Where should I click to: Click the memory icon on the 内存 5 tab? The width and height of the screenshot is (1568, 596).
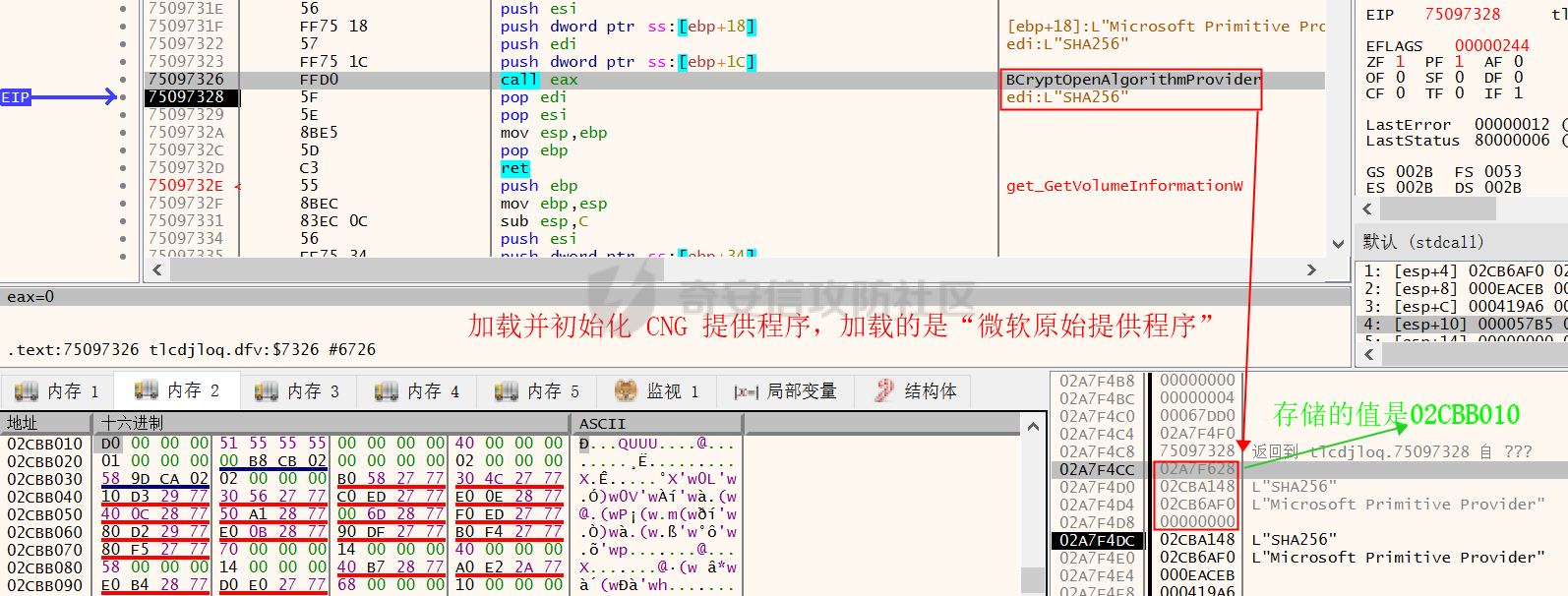click(x=506, y=391)
